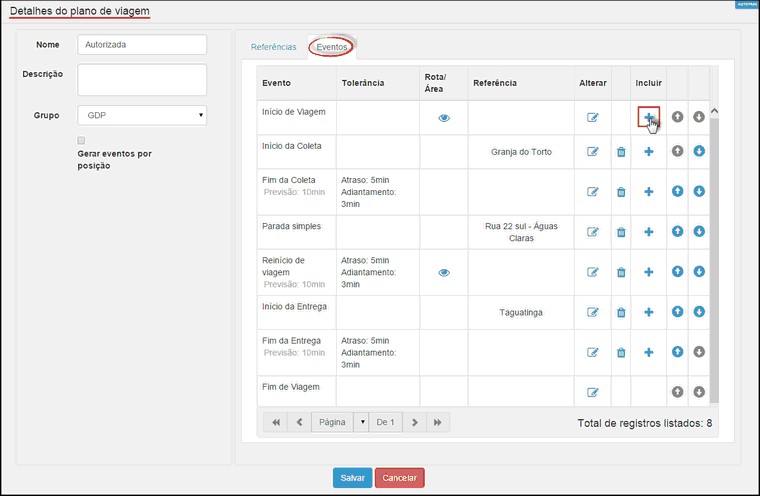Delete the Parada simples event
This screenshot has height=496, width=760.
tap(621, 232)
